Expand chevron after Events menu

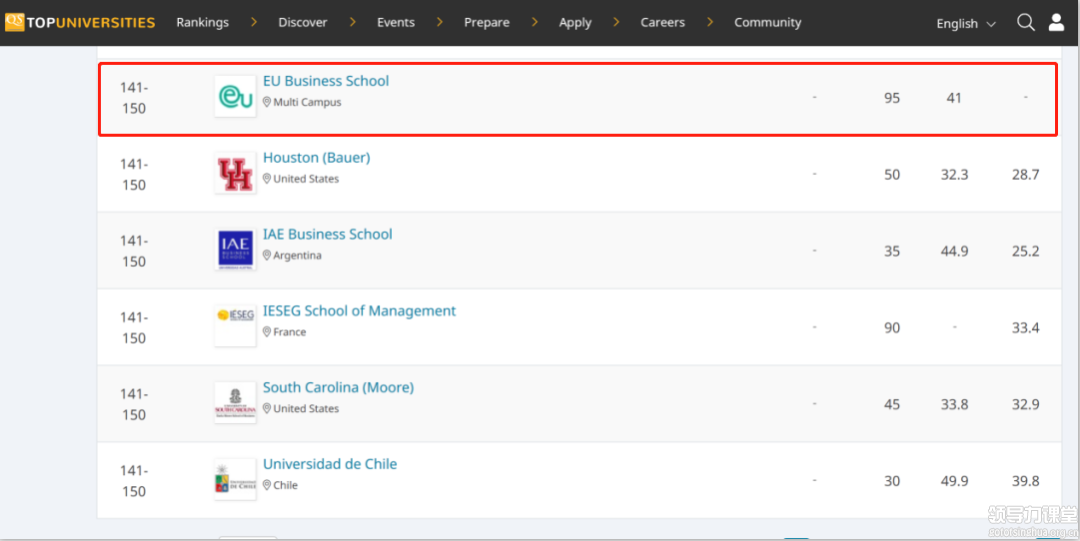[x=439, y=22]
